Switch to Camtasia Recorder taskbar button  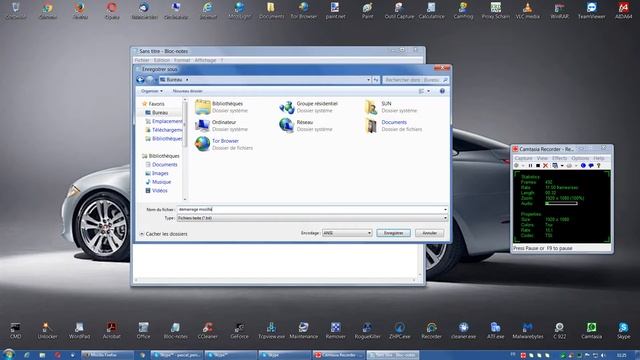click(x=338, y=355)
